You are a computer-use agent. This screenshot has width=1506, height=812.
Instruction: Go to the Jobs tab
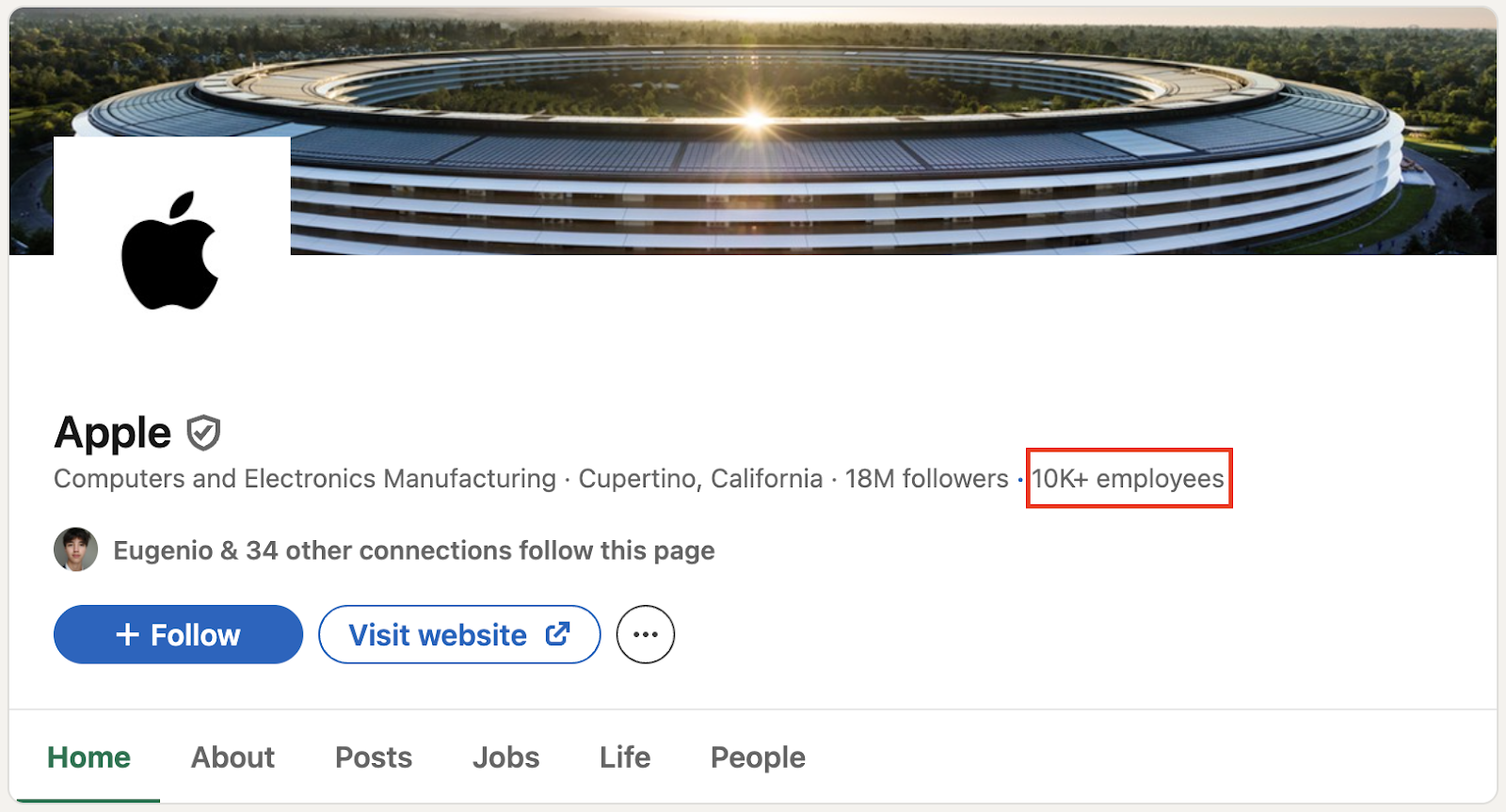coord(505,757)
